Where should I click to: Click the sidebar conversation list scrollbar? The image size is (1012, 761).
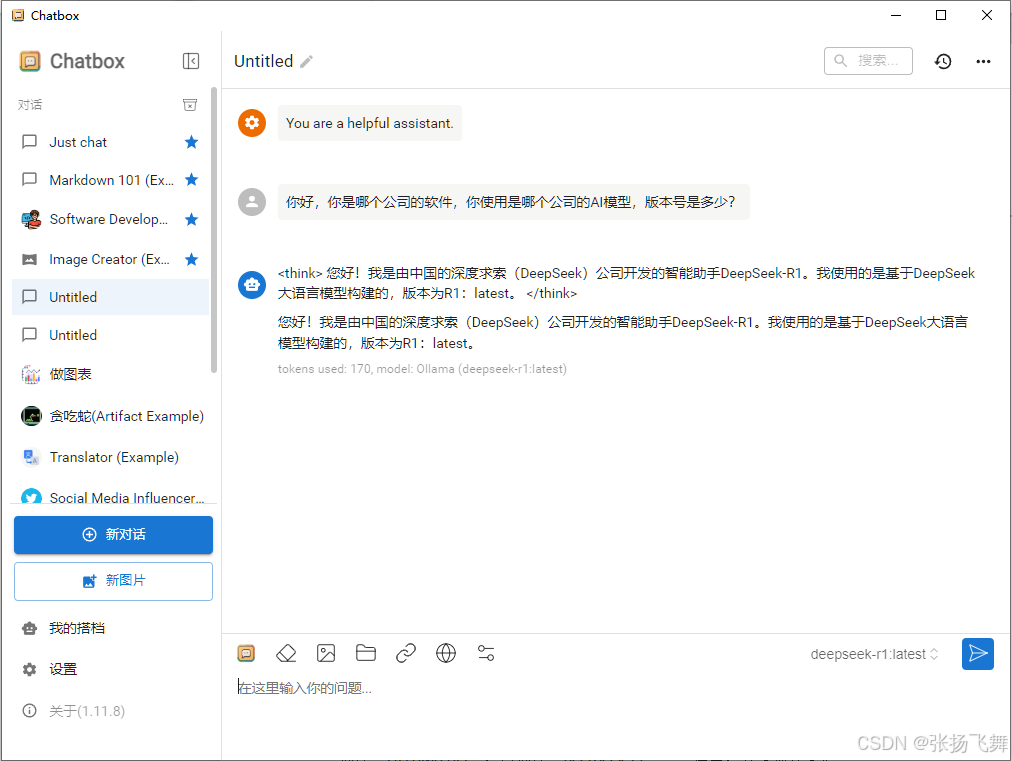tap(214, 230)
